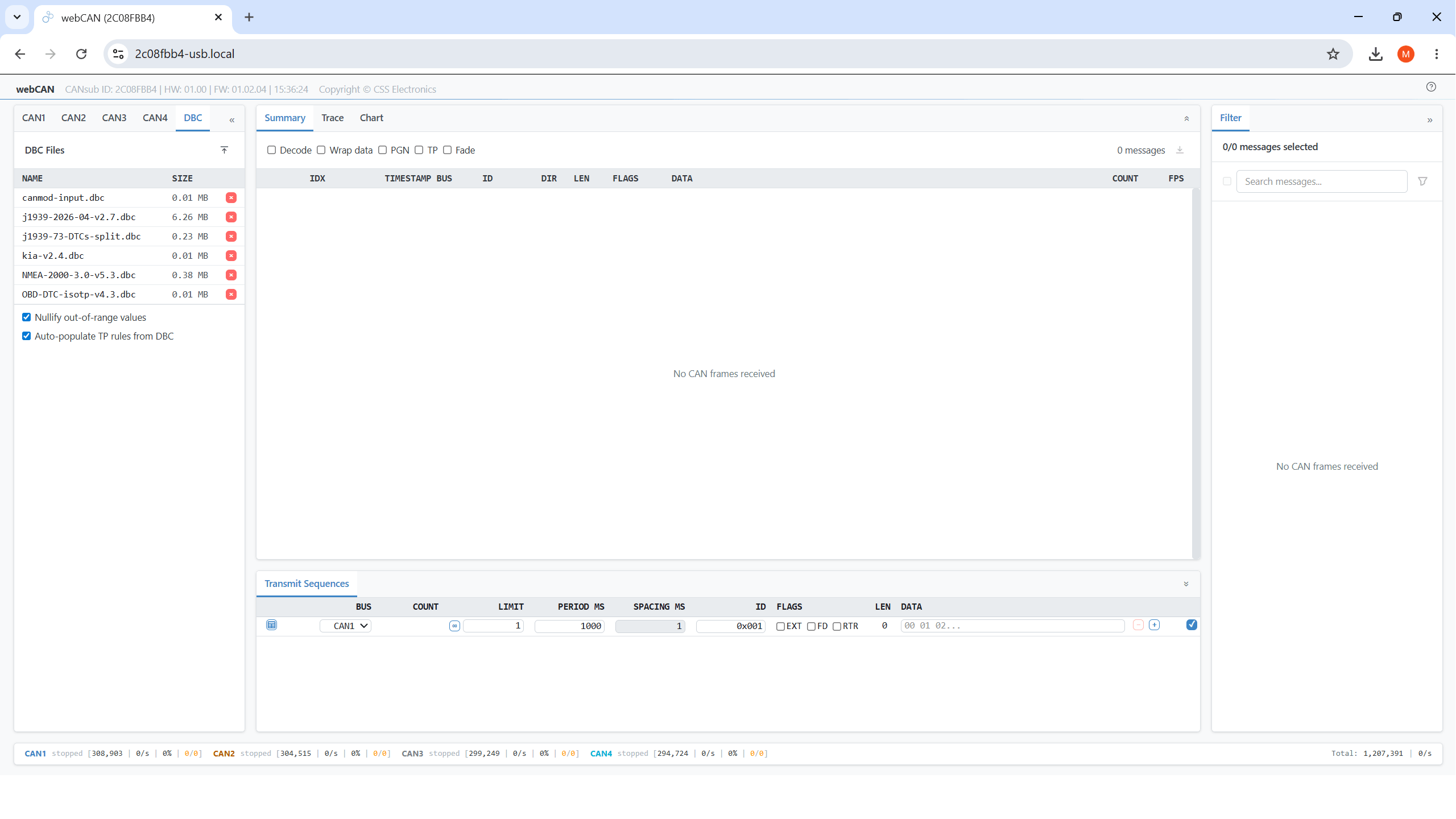The height and width of the screenshot is (819, 1456).
Task: Switch to CAN3 tab
Action: click(114, 118)
